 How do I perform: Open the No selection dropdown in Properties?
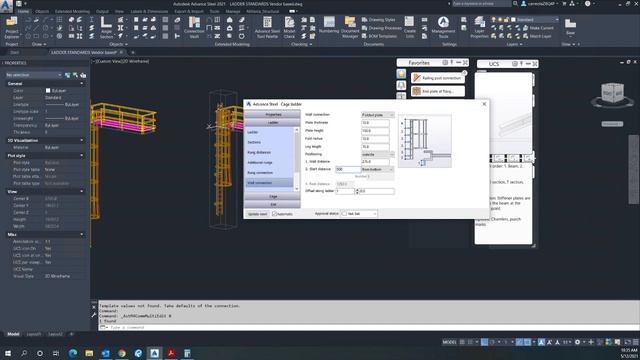tap(33, 75)
